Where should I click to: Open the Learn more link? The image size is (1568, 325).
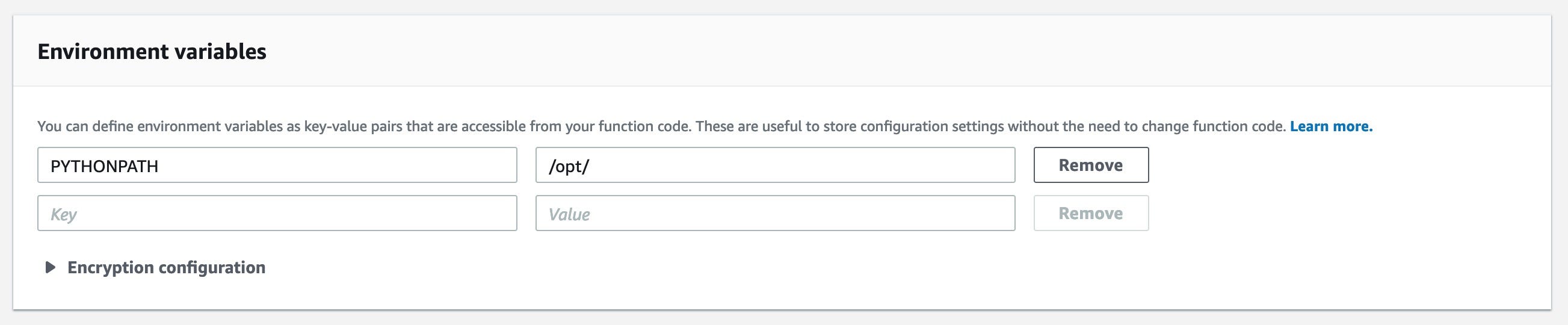coord(1330,126)
